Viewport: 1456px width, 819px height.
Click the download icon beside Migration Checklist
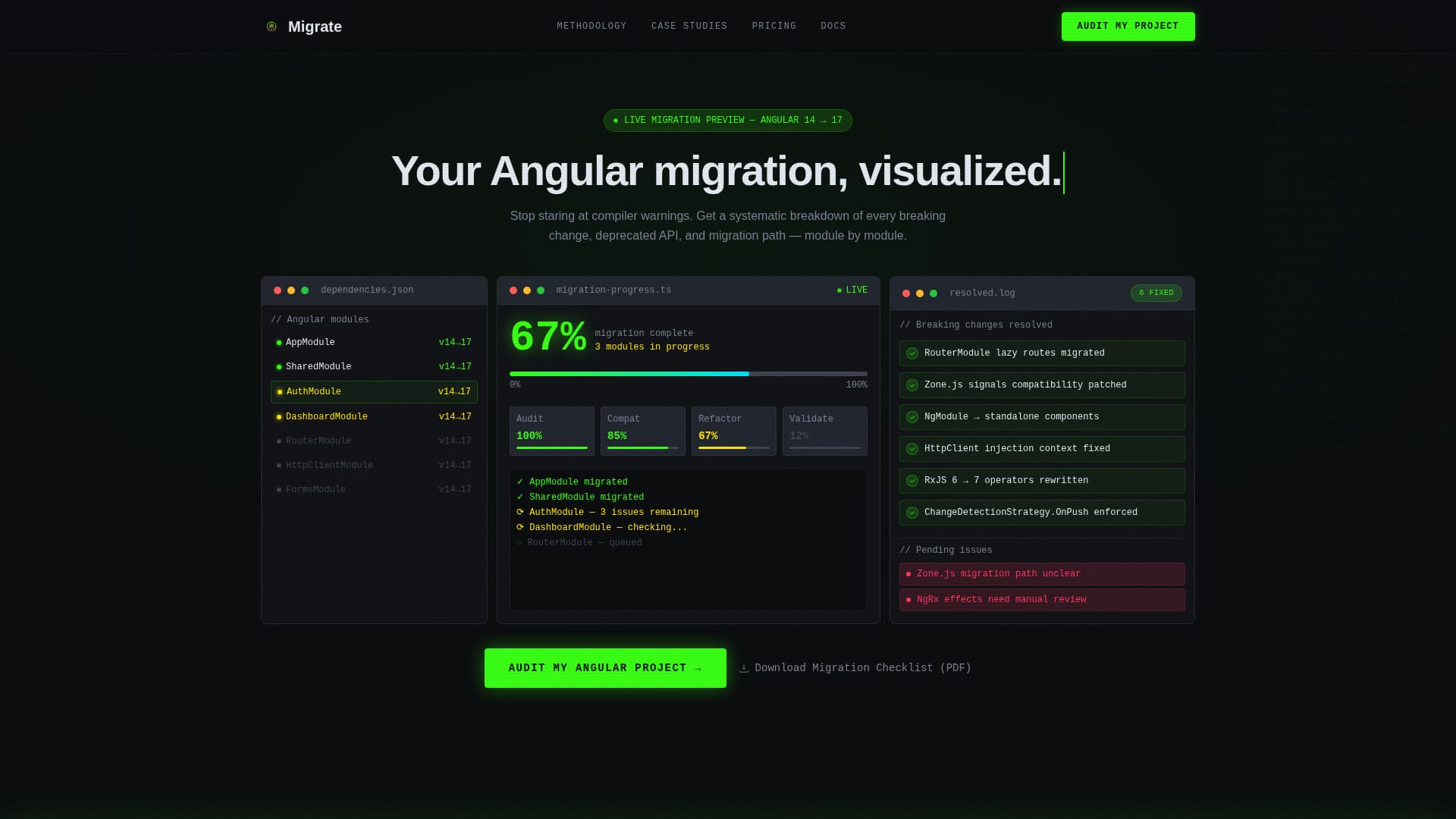[744, 668]
